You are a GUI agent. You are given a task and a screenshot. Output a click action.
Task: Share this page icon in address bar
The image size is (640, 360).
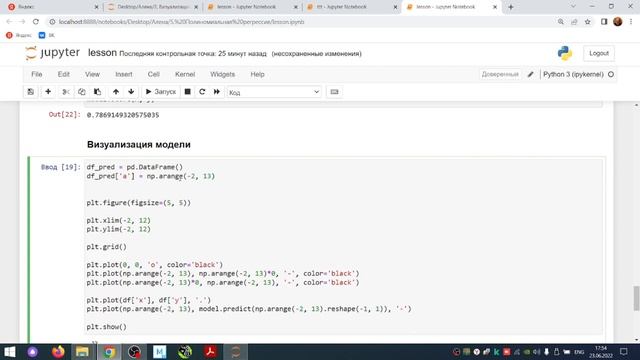[574, 22]
